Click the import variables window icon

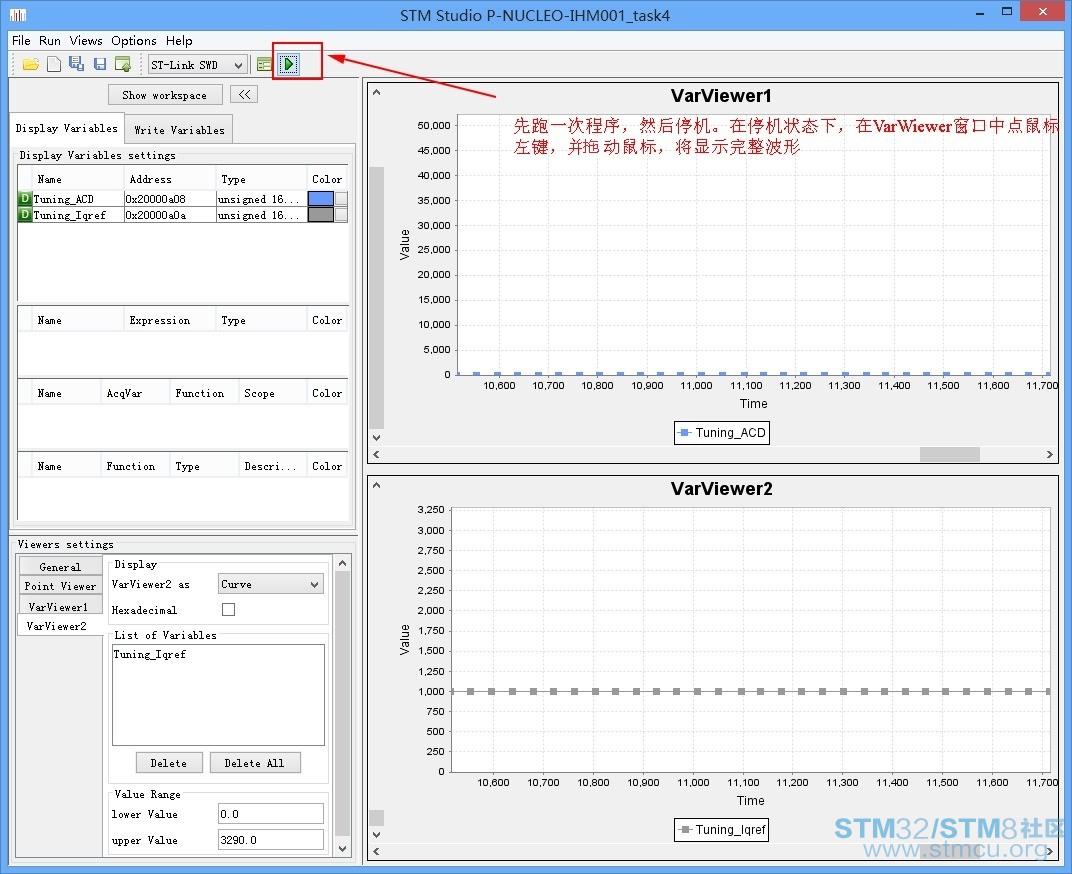click(123, 64)
